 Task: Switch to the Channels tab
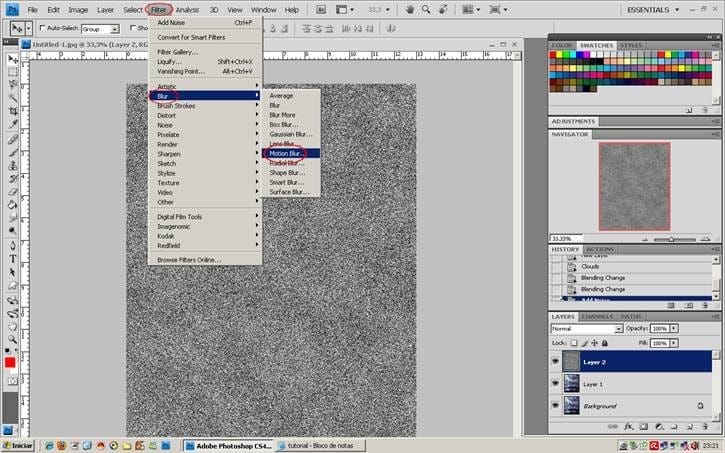[x=597, y=317]
